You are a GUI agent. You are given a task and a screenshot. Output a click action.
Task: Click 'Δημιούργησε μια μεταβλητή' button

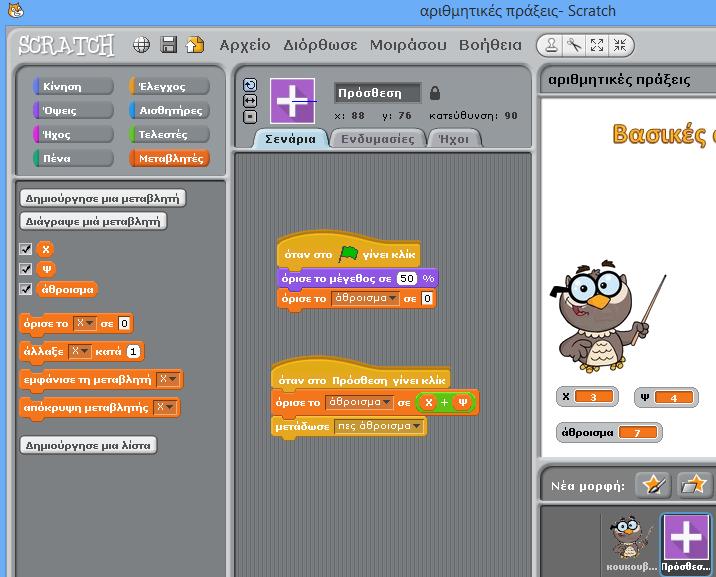103,198
